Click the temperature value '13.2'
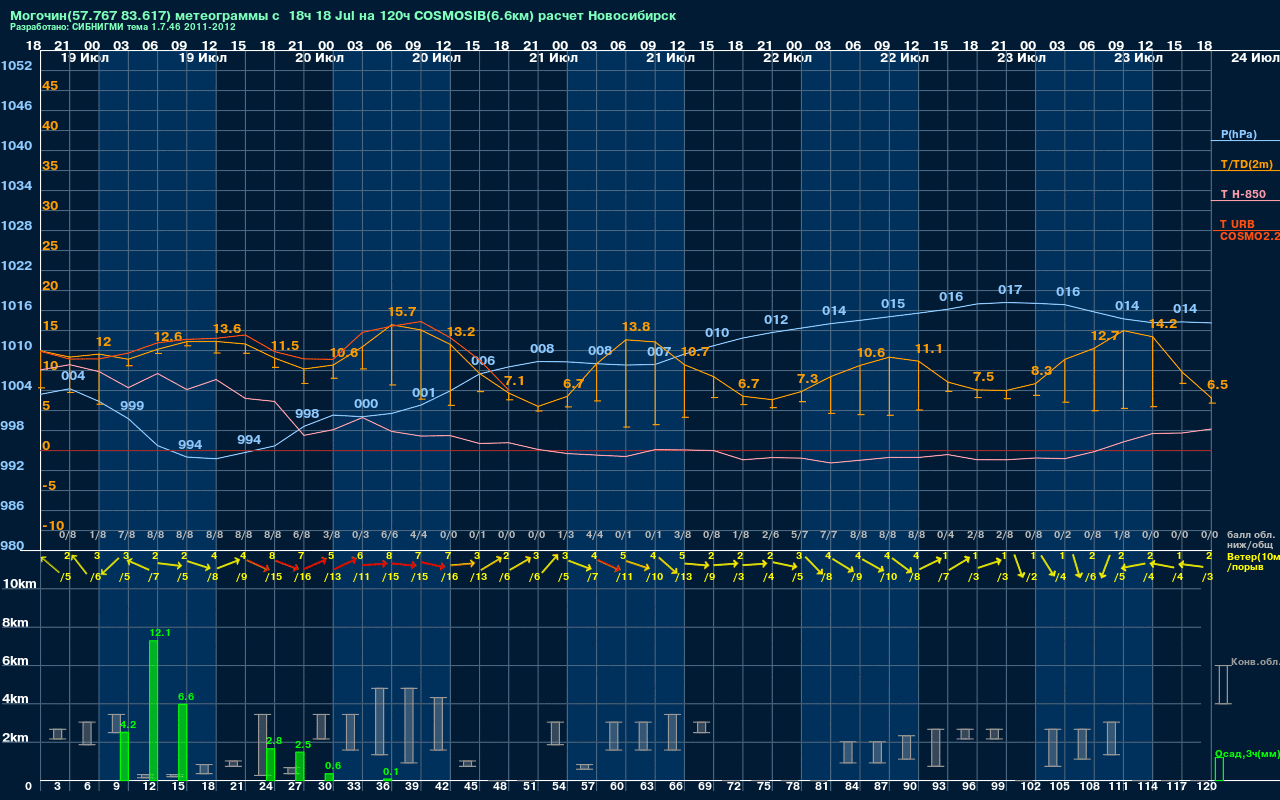 [x=461, y=332]
